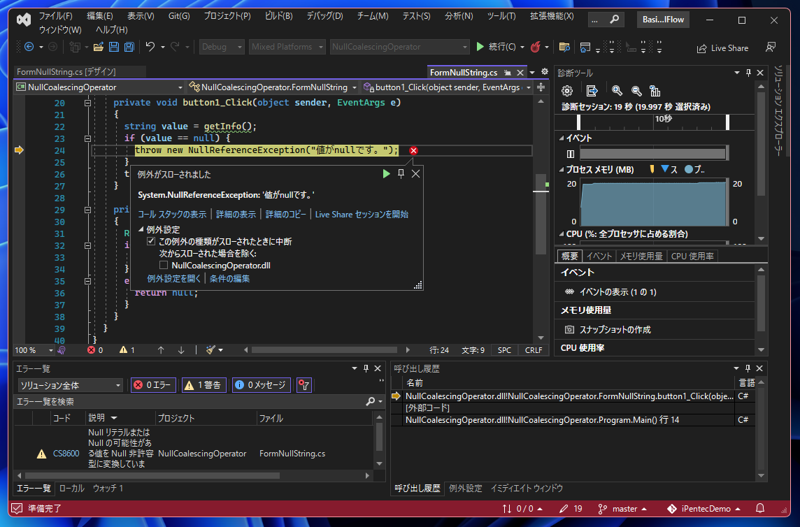Toggle the 0 errors filter button

pyautogui.click(x=153, y=385)
